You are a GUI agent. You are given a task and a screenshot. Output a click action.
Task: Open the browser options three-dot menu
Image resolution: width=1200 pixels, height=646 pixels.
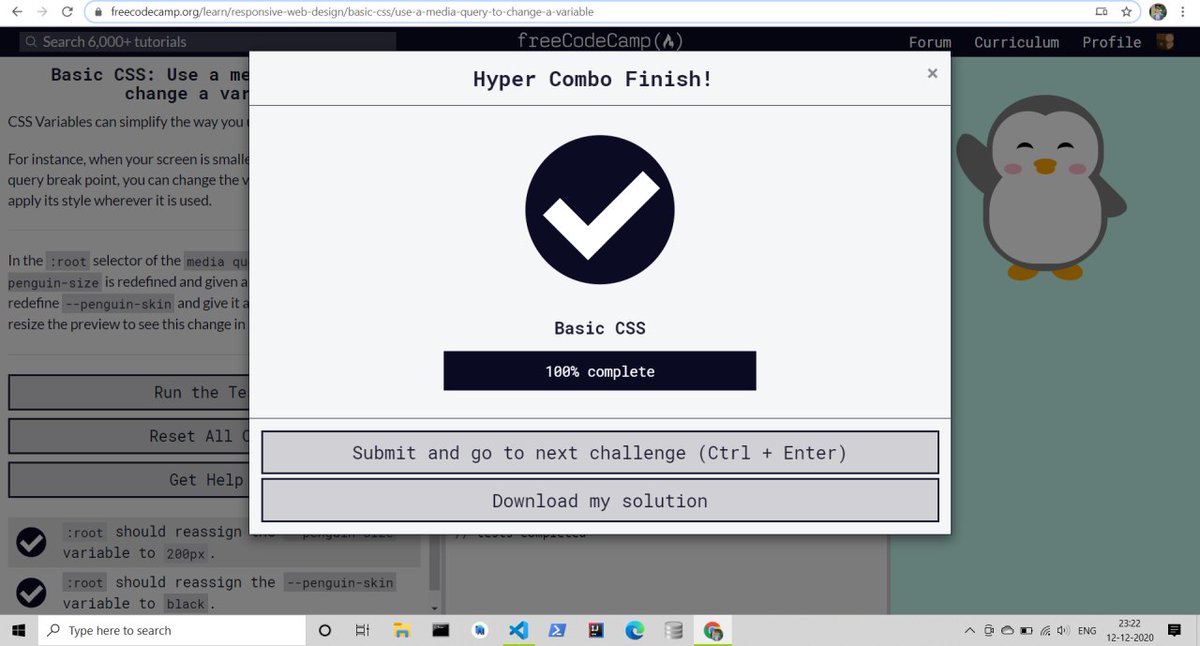pyautogui.click(x=1182, y=12)
